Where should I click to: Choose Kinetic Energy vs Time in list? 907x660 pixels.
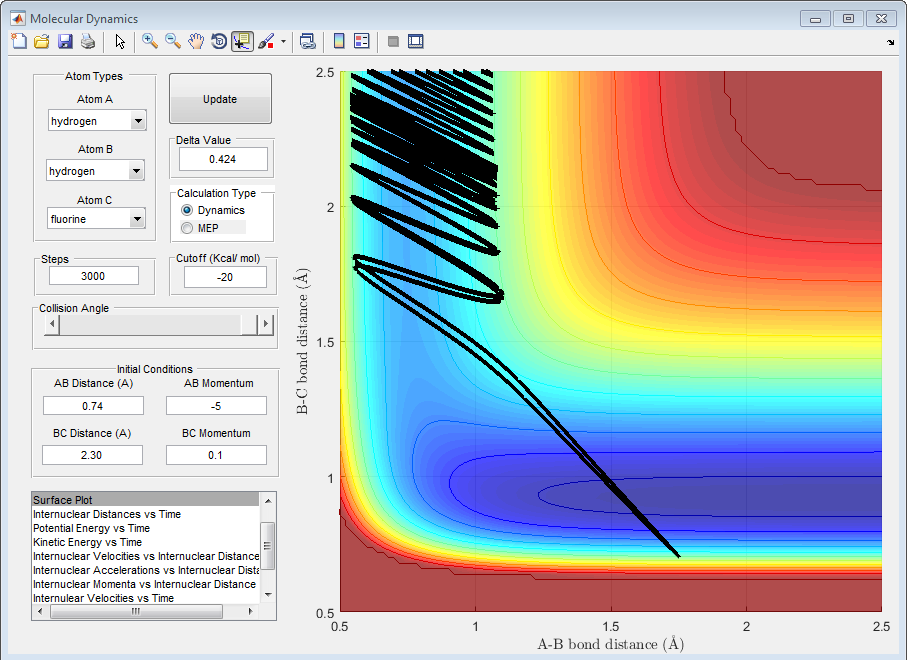pos(87,542)
